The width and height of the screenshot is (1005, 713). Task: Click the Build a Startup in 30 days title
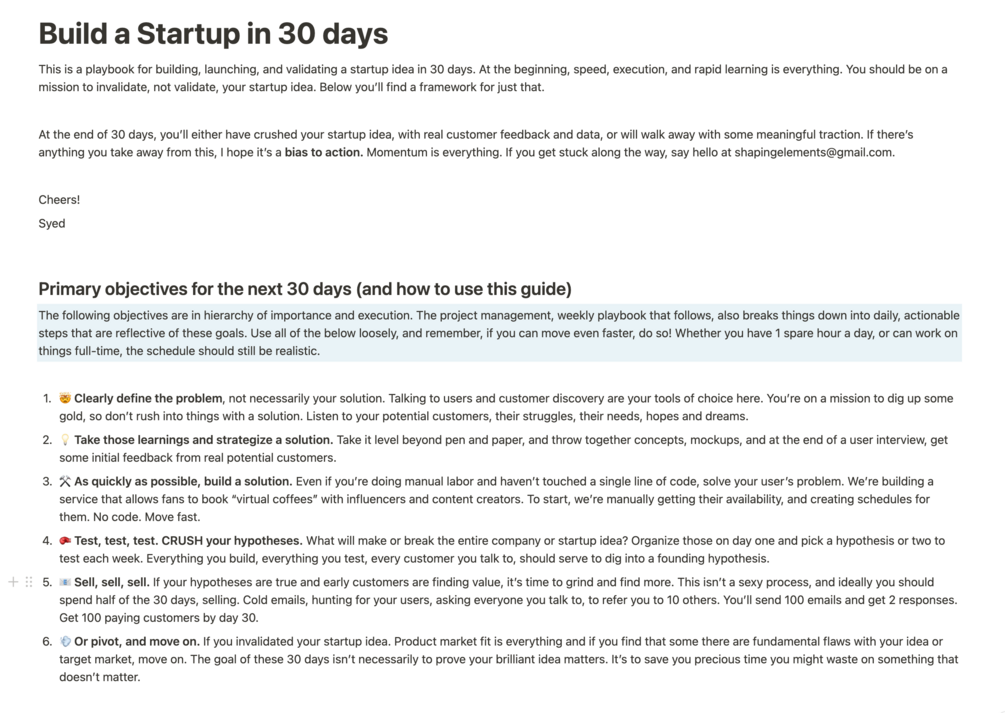(x=213, y=34)
